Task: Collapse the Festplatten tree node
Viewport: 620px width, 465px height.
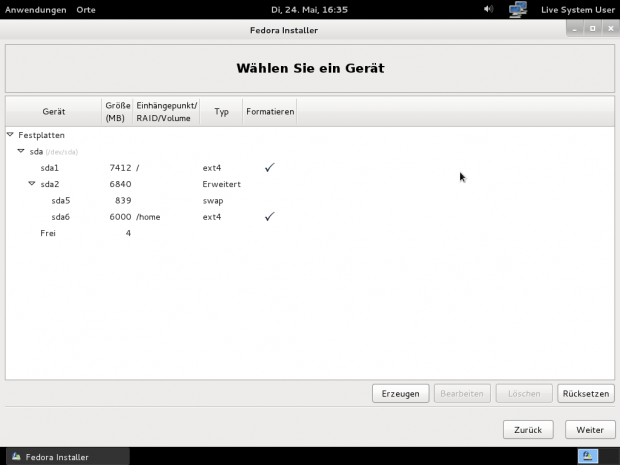Action: (10, 135)
